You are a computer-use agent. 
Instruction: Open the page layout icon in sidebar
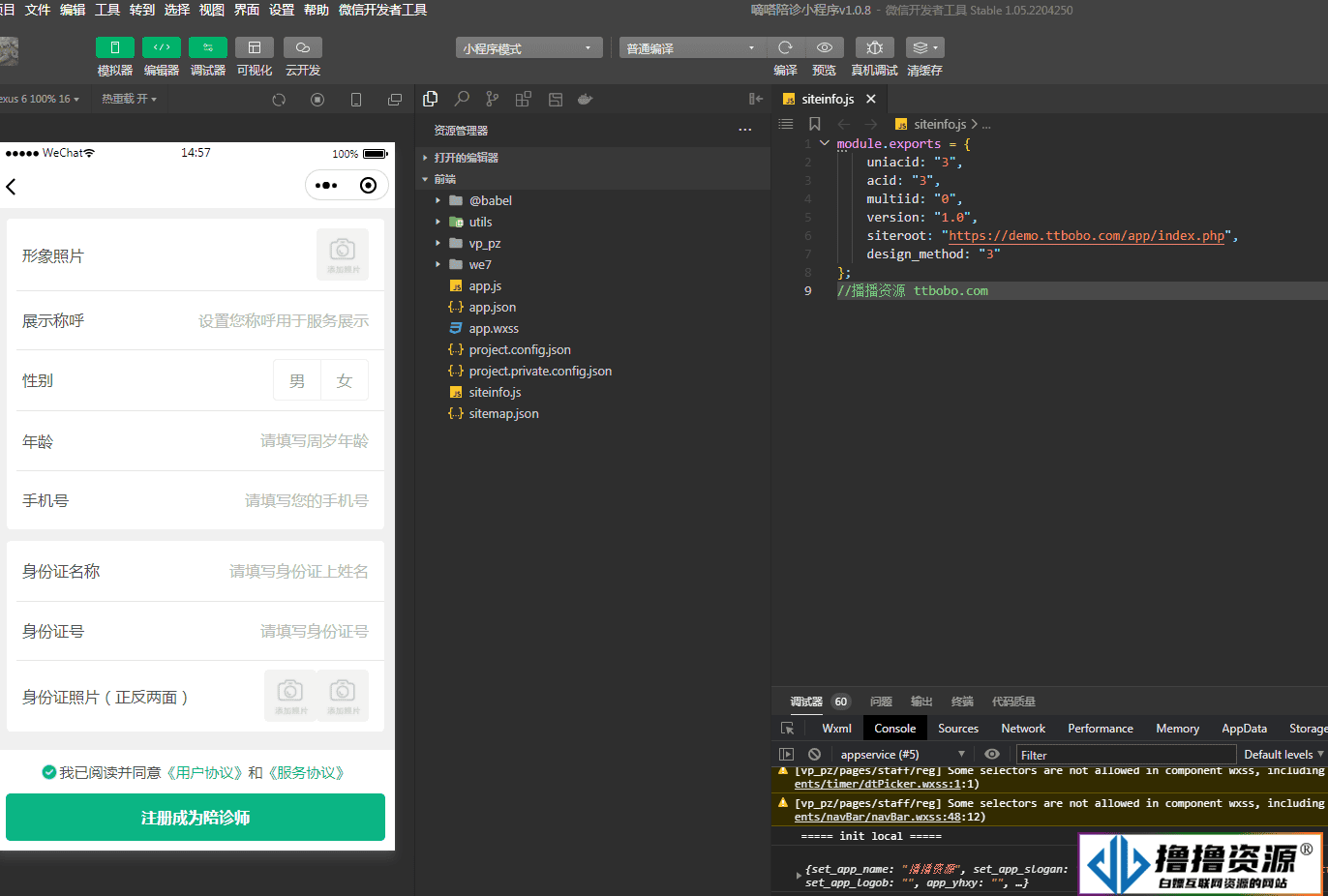point(556,99)
